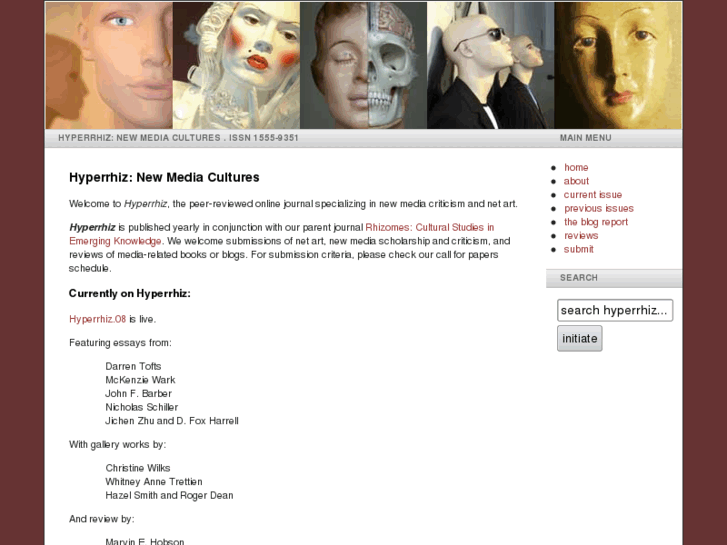Click the Hyperrhiz: New Media Cultures heading
Viewport: 727px width, 545px height.
pos(164,177)
